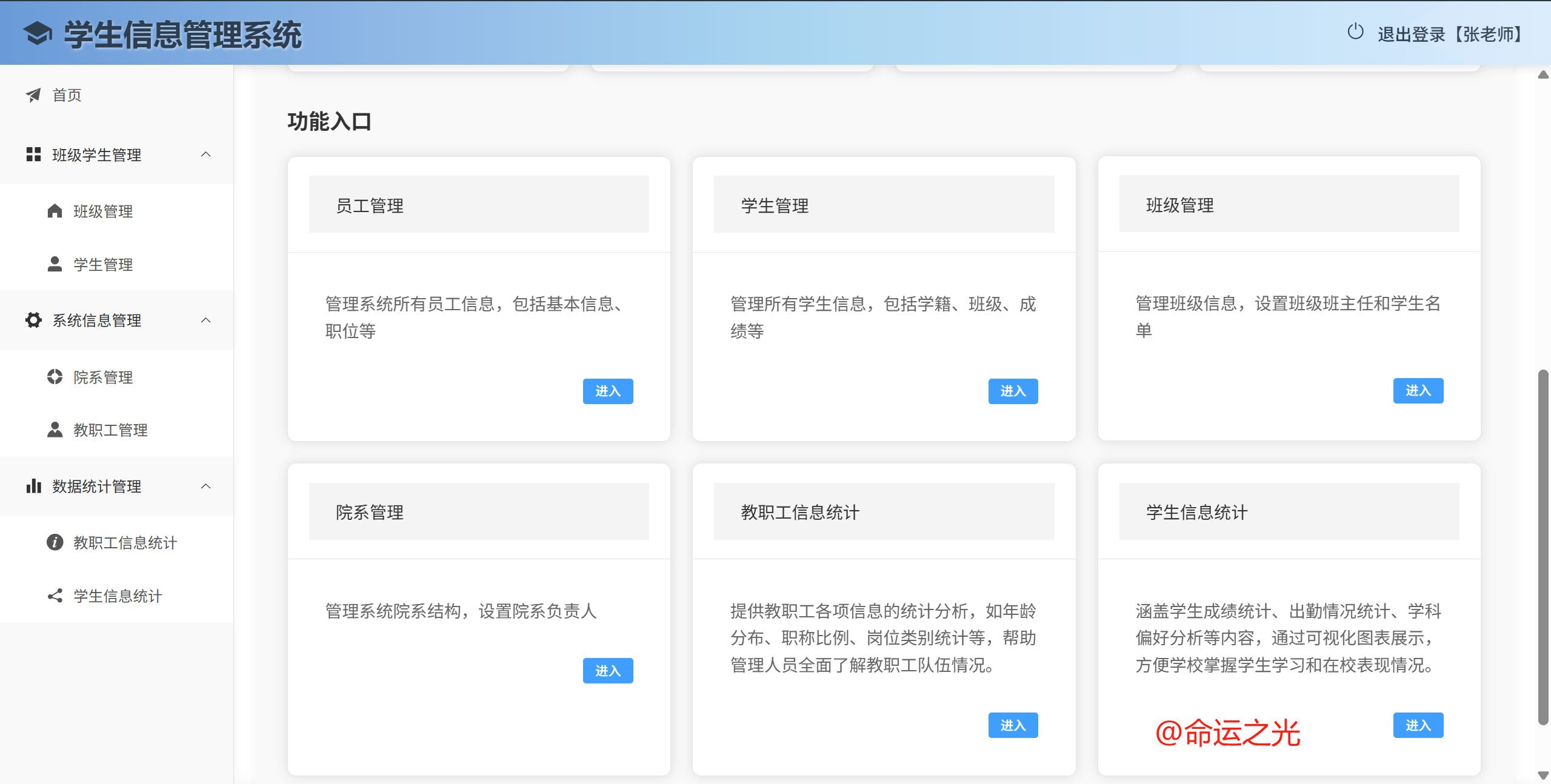Click the power icon beside logout

pyautogui.click(x=1355, y=32)
